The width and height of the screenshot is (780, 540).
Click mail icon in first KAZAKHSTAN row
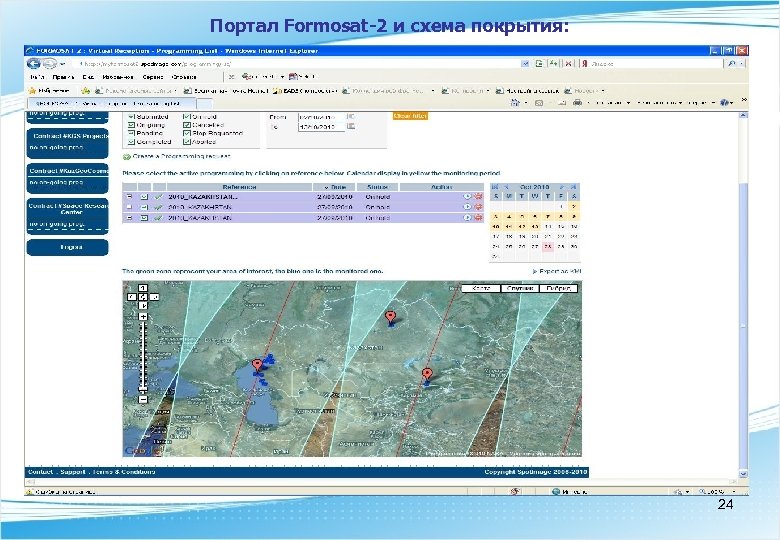[x=144, y=196]
